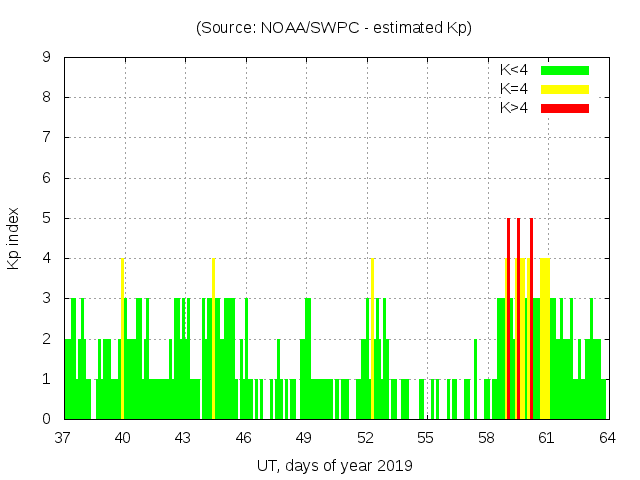Click the yellow K=4 legend swatch

[565, 89]
